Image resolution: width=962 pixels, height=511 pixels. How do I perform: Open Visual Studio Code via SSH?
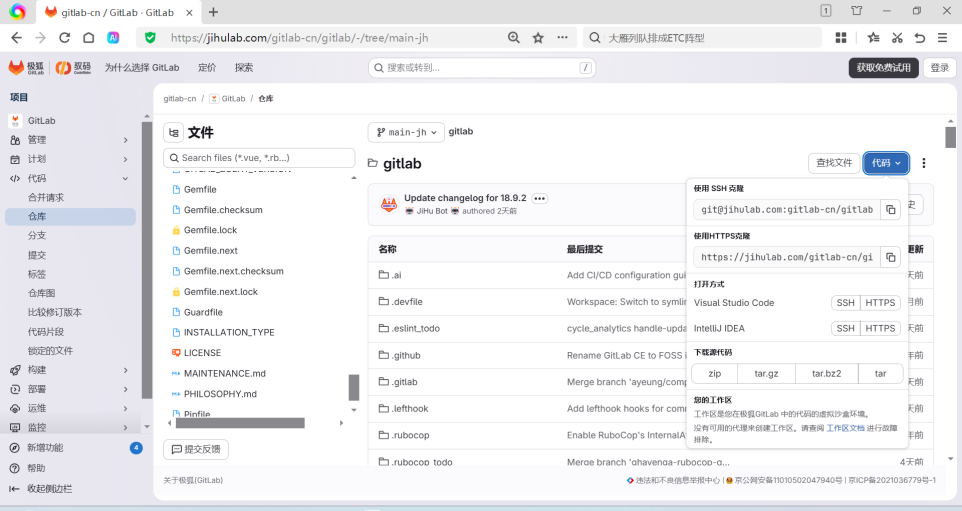(845, 302)
